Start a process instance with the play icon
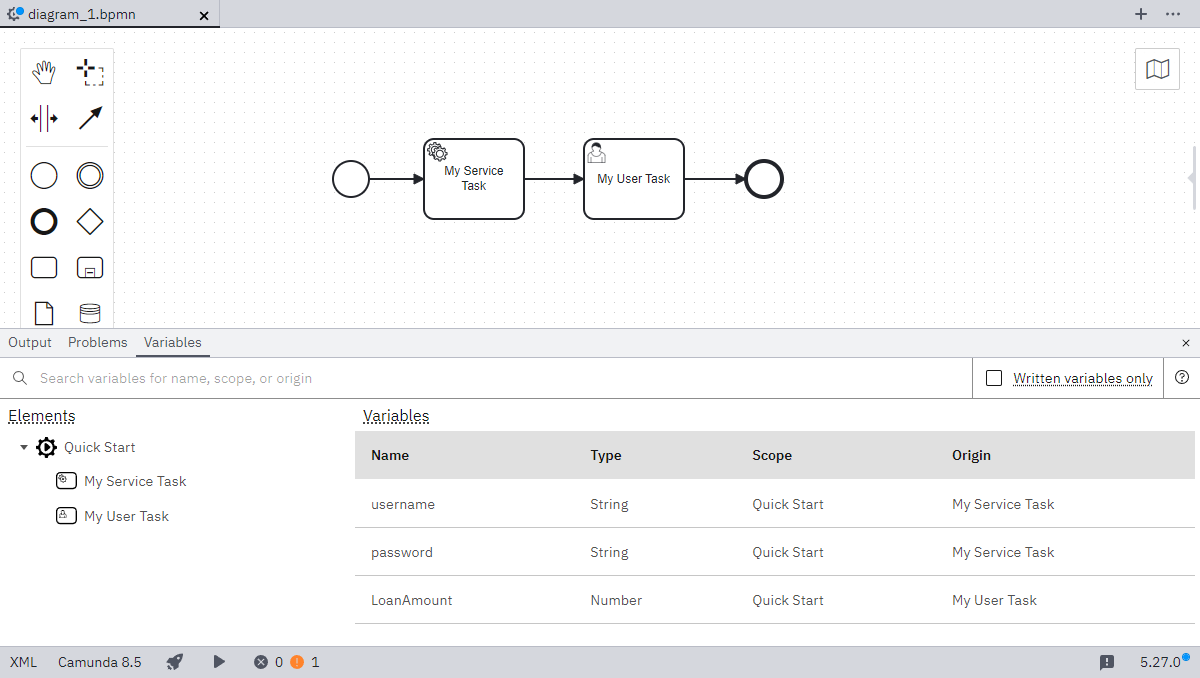The height and width of the screenshot is (678, 1200). (x=219, y=661)
